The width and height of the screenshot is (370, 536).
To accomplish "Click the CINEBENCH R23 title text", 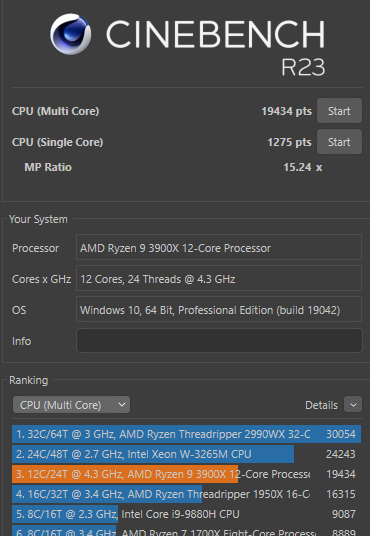I will [x=215, y=47].
